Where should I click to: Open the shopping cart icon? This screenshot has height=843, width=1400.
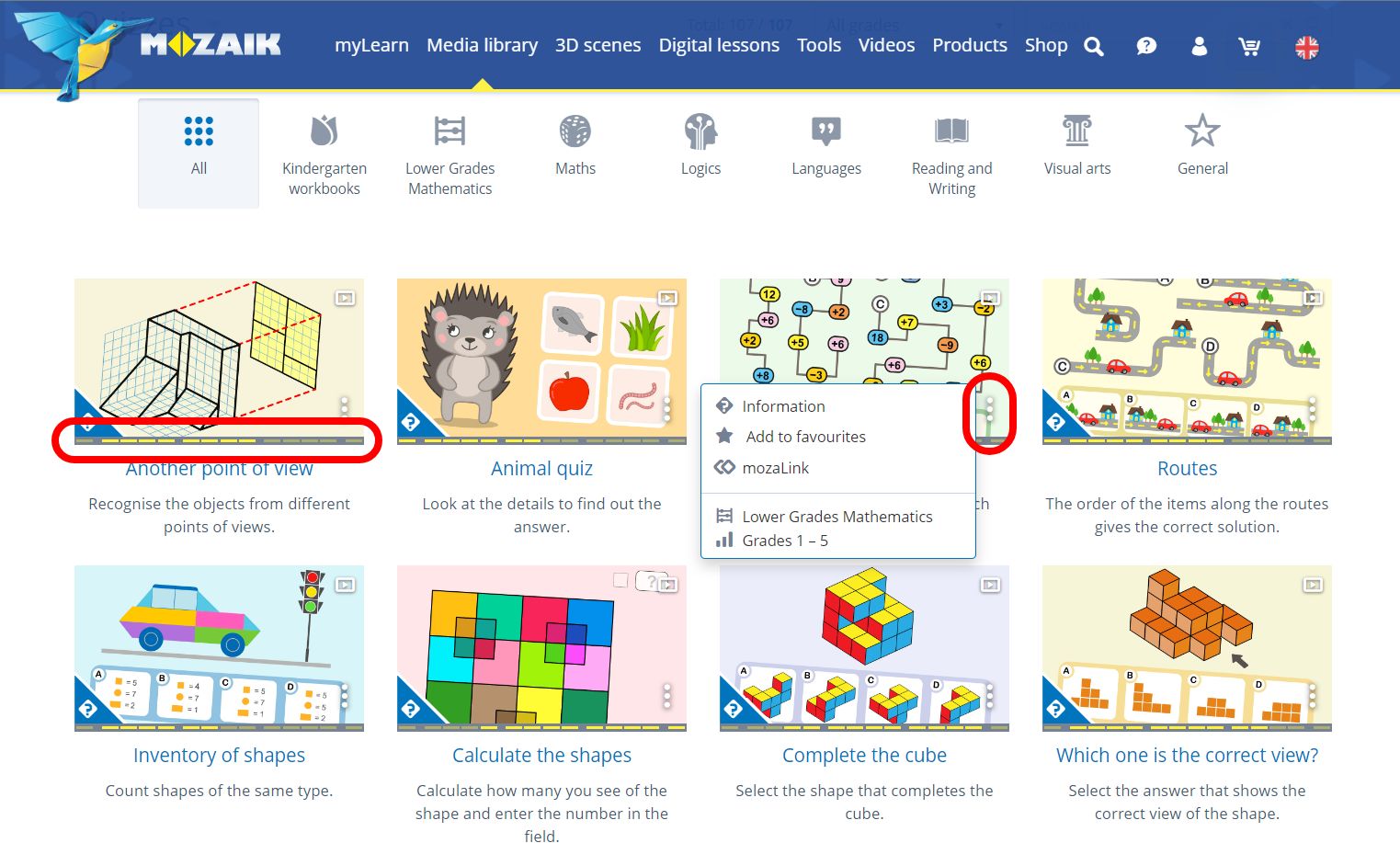(x=1249, y=46)
